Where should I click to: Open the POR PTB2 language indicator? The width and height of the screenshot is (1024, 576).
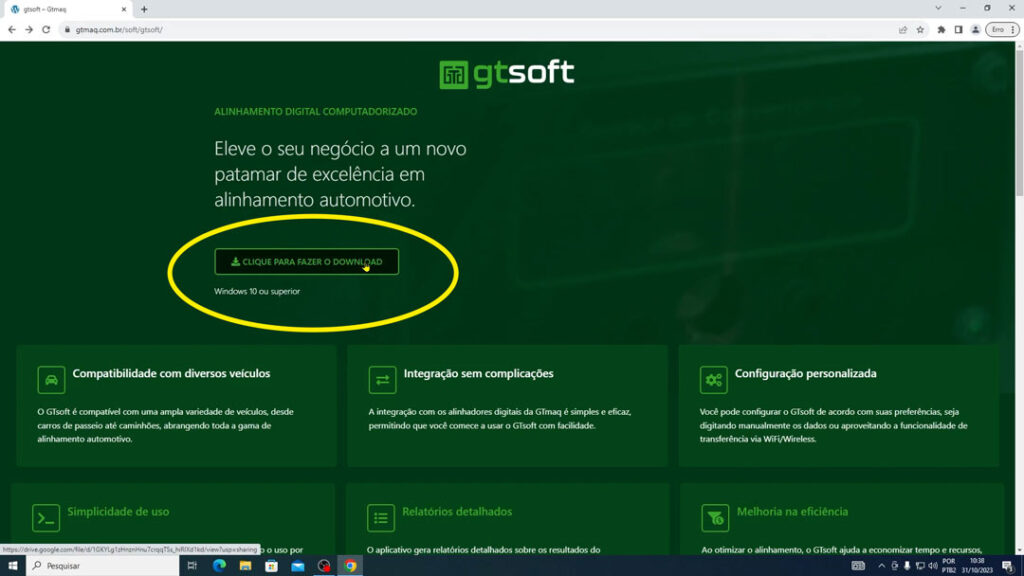pos(949,566)
